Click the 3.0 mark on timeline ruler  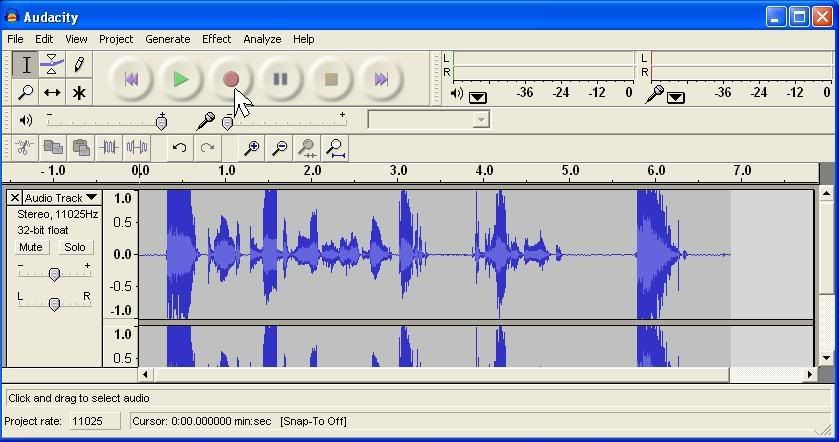pyautogui.click(x=398, y=171)
